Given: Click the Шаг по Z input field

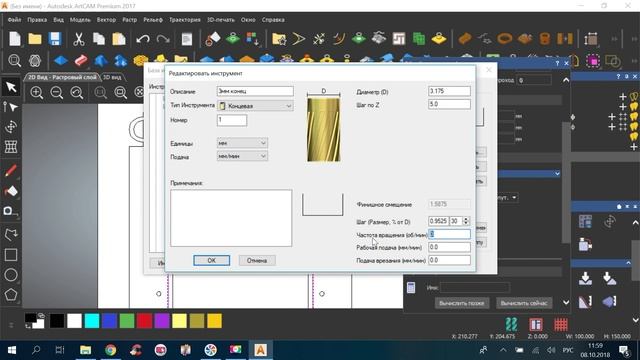Looking at the screenshot, I should [449, 104].
